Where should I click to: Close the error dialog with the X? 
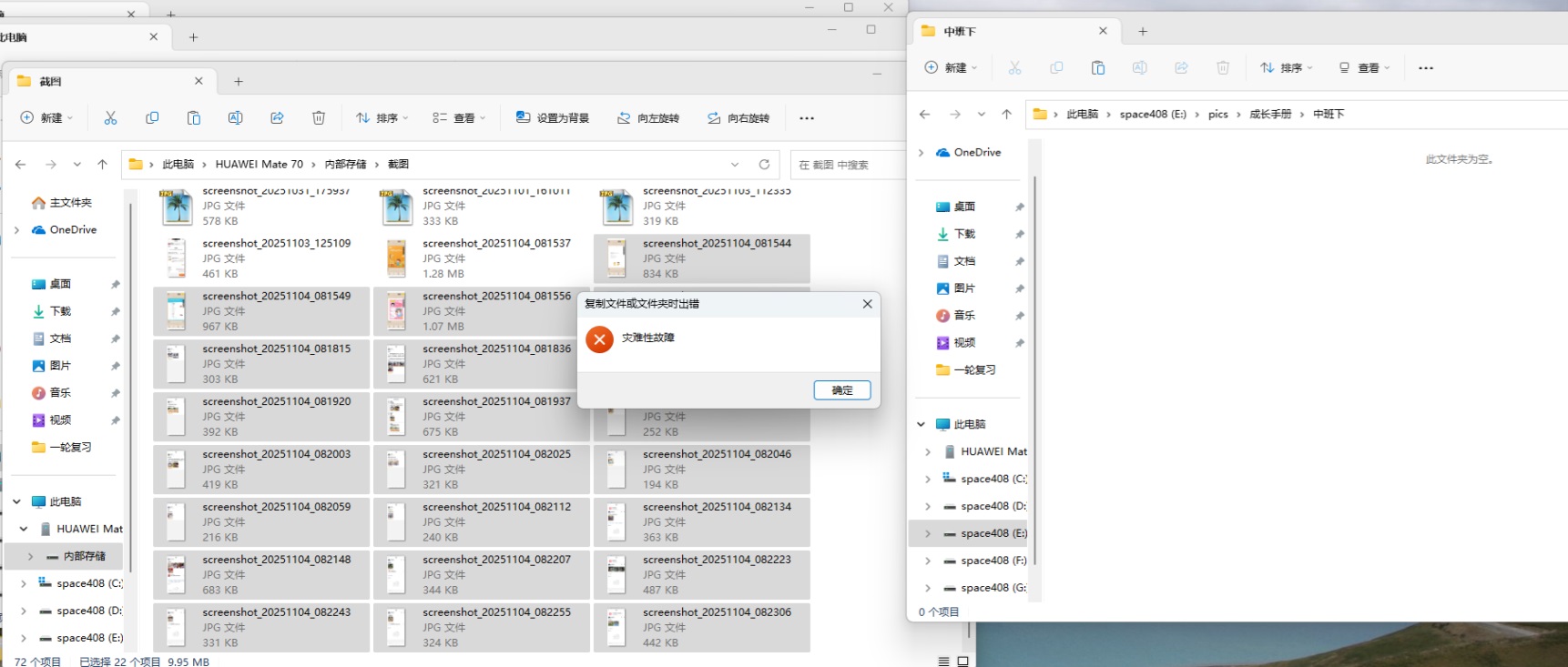coord(867,304)
